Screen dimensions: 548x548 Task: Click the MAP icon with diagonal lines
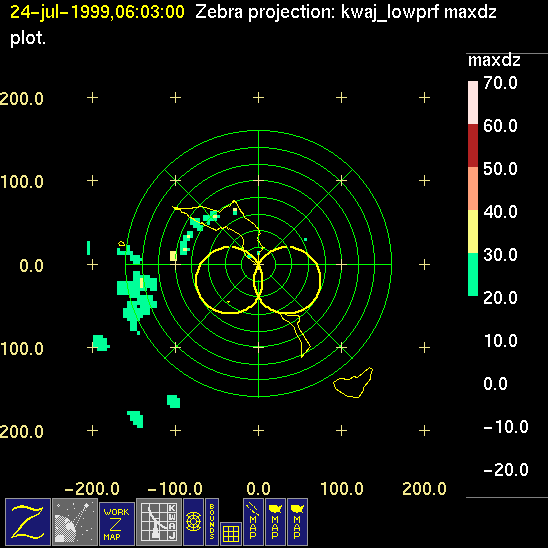253,522
